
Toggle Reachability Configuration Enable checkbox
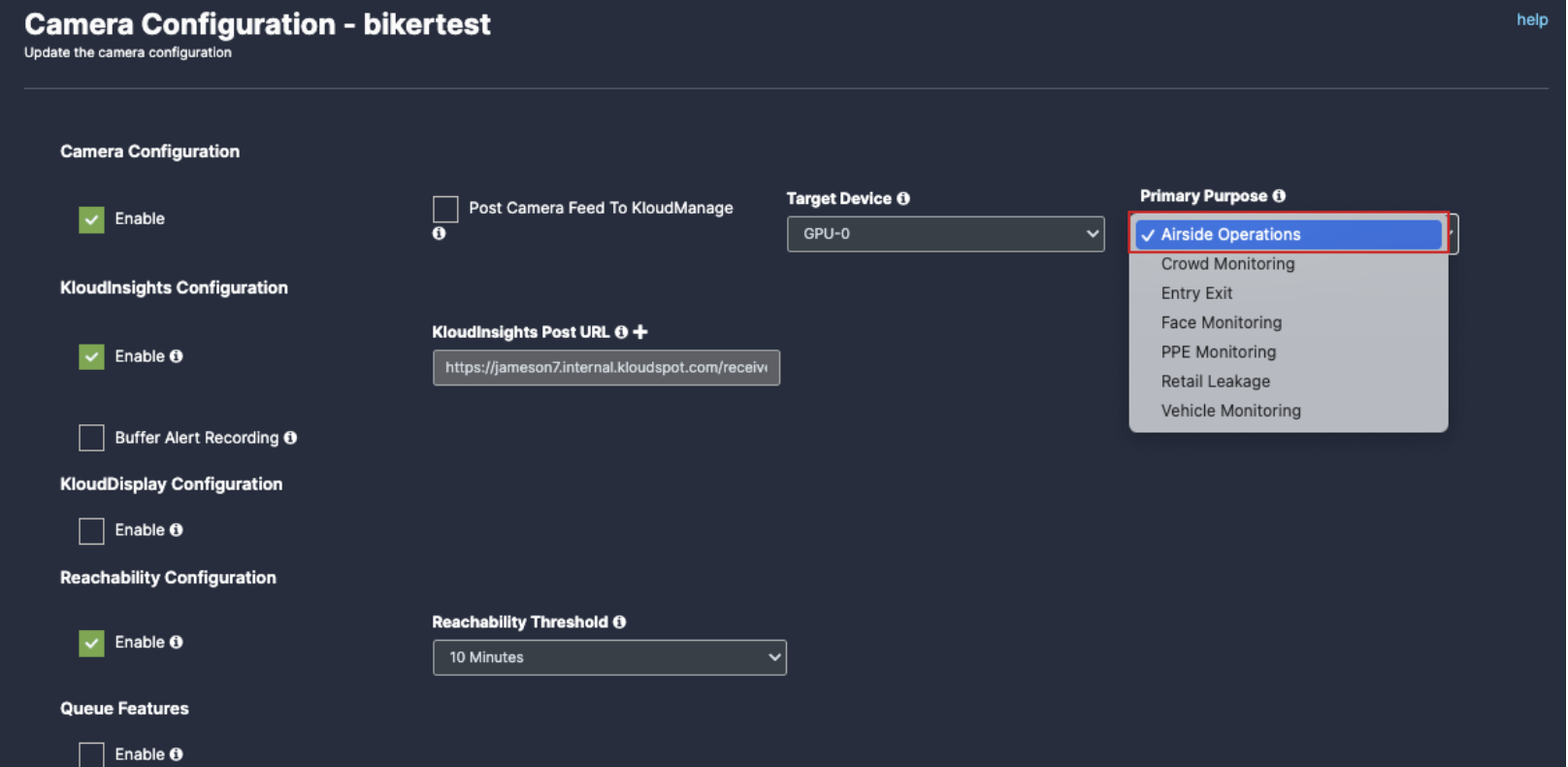click(x=91, y=643)
